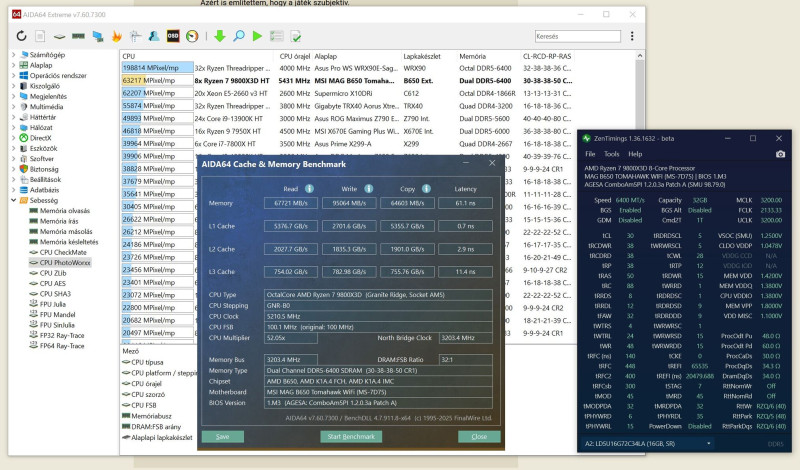This screenshot has width=800, height=470.
Task: Click Write info icon in benchmark window
Action: [x=368, y=189]
